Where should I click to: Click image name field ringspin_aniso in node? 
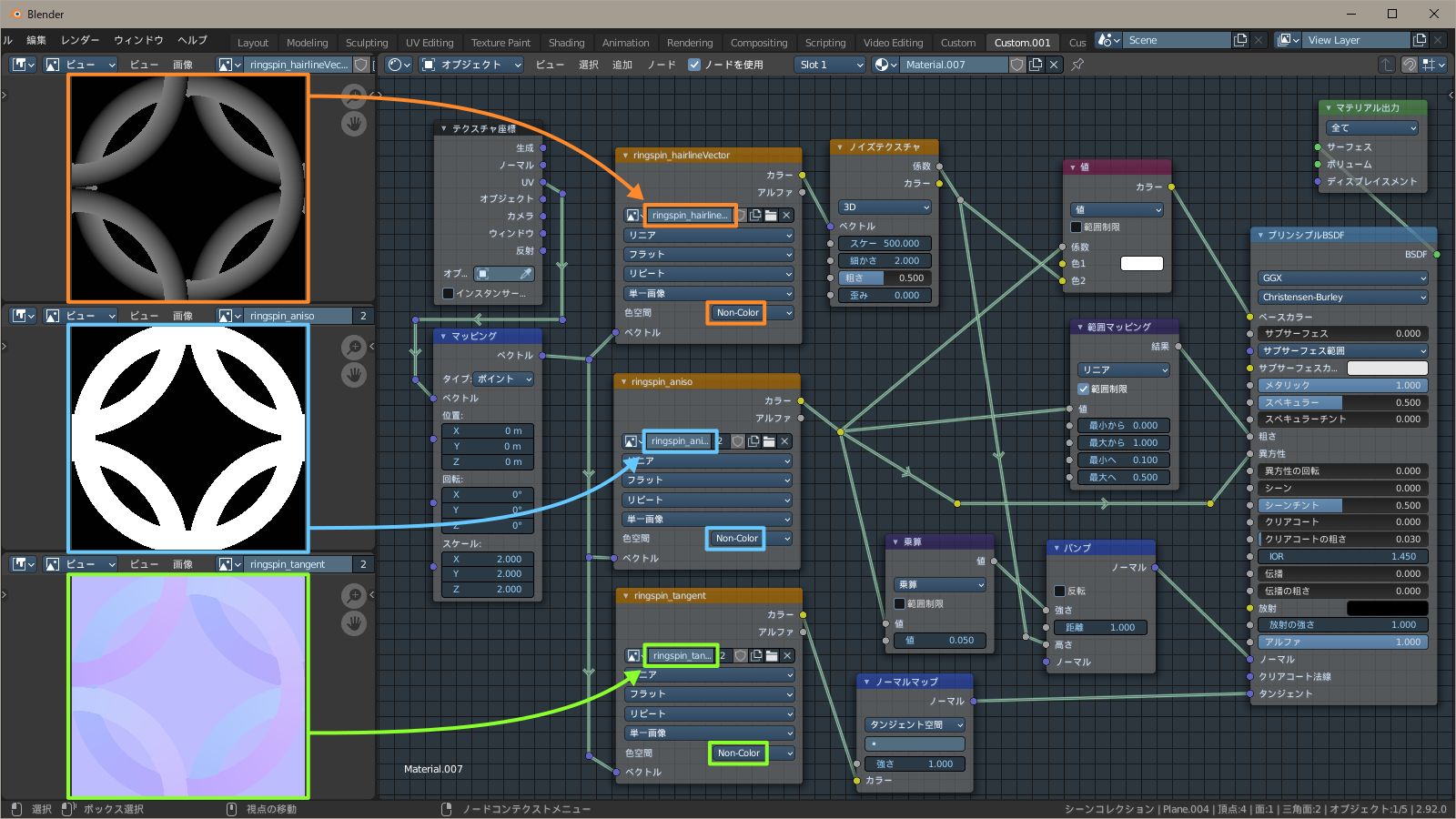680,441
